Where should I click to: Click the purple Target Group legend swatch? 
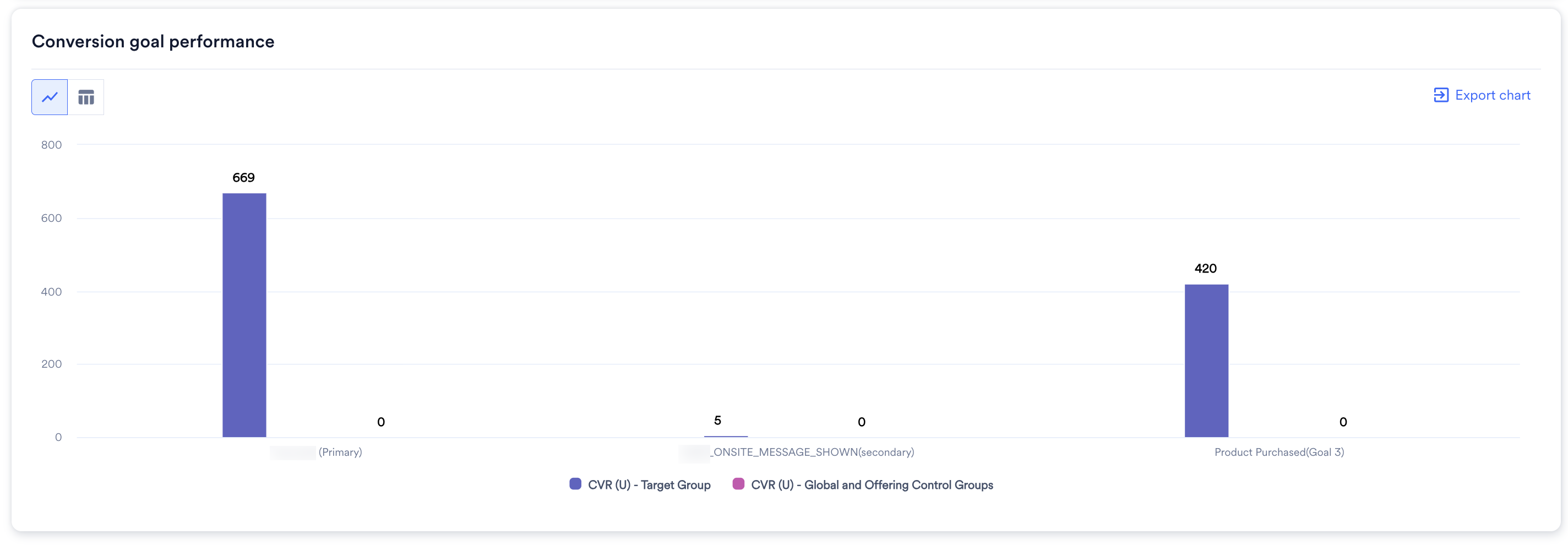pos(575,484)
